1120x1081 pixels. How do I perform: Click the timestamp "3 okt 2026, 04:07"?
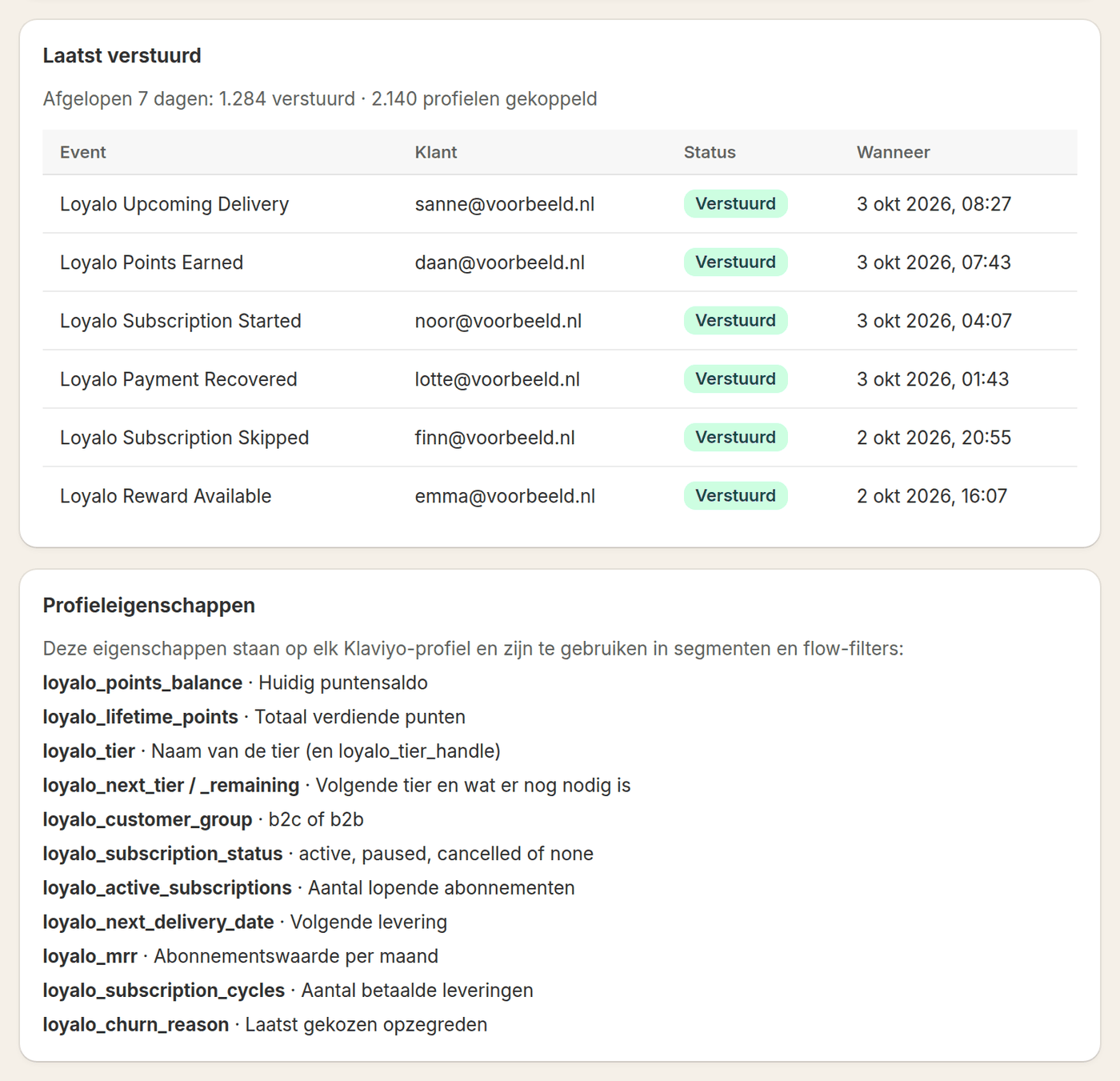[934, 321]
